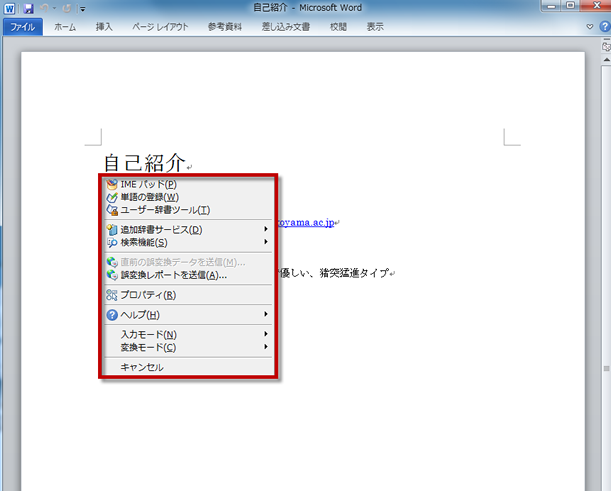
Task: Click the Word application icon in title bar
Action: (9, 8)
